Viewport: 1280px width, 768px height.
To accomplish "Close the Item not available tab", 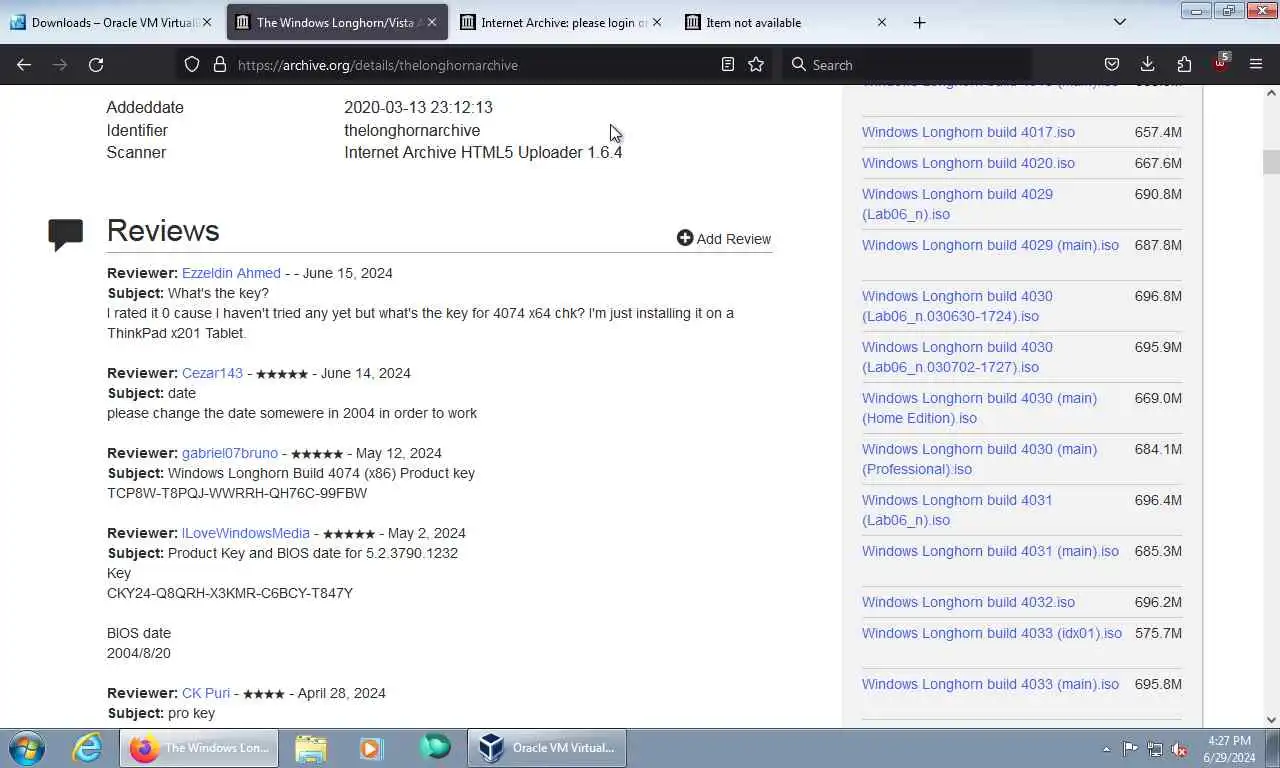I will pyautogui.click(x=881, y=22).
